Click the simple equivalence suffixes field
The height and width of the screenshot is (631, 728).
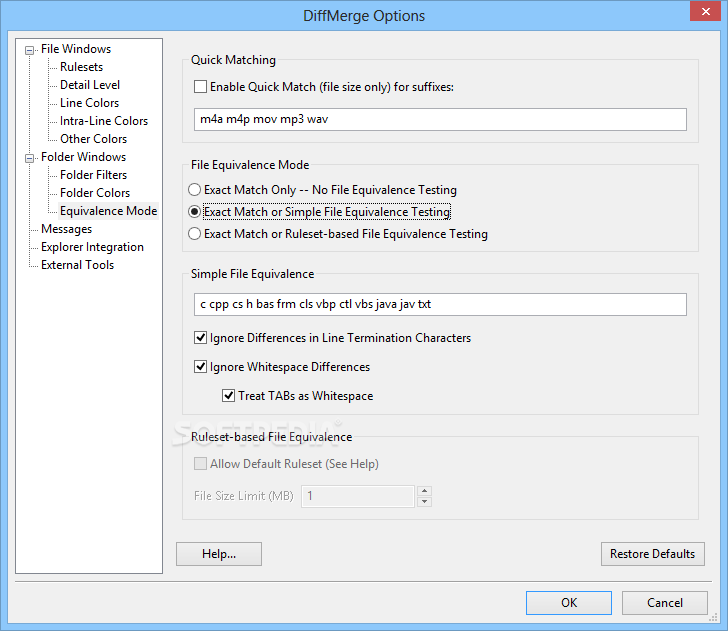coord(440,305)
